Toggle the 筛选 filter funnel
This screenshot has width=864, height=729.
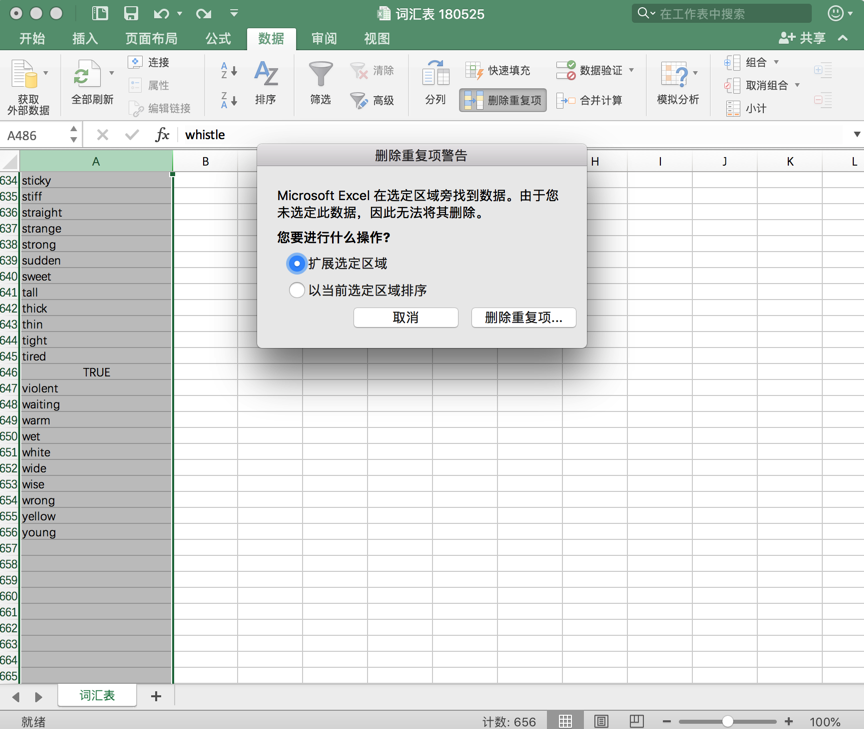pos(320,74)
